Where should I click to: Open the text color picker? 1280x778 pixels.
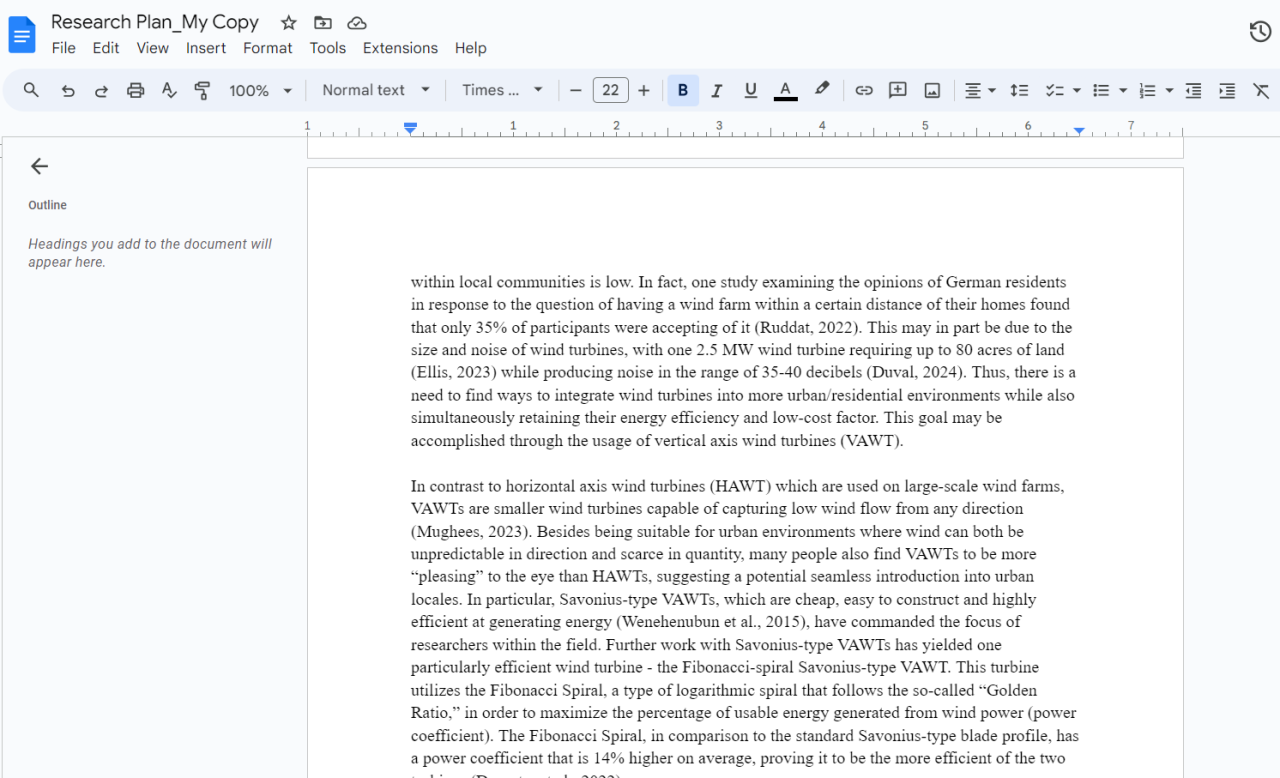(x=786, y=91)
